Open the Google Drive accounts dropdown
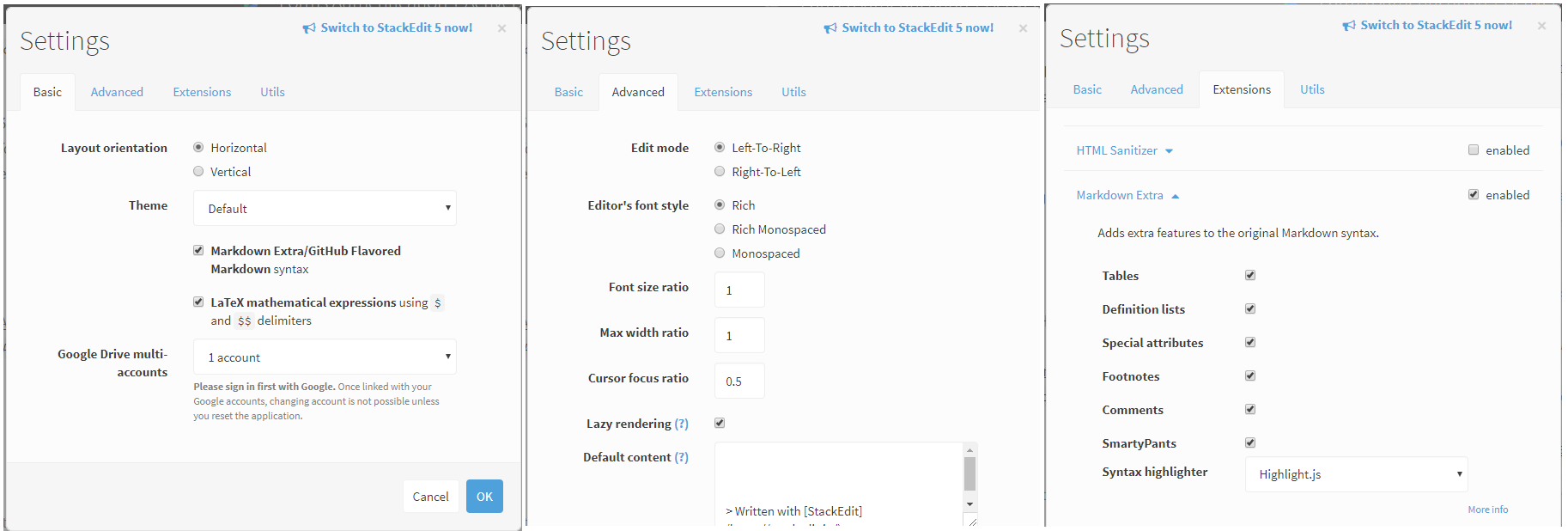 [325, 357]
